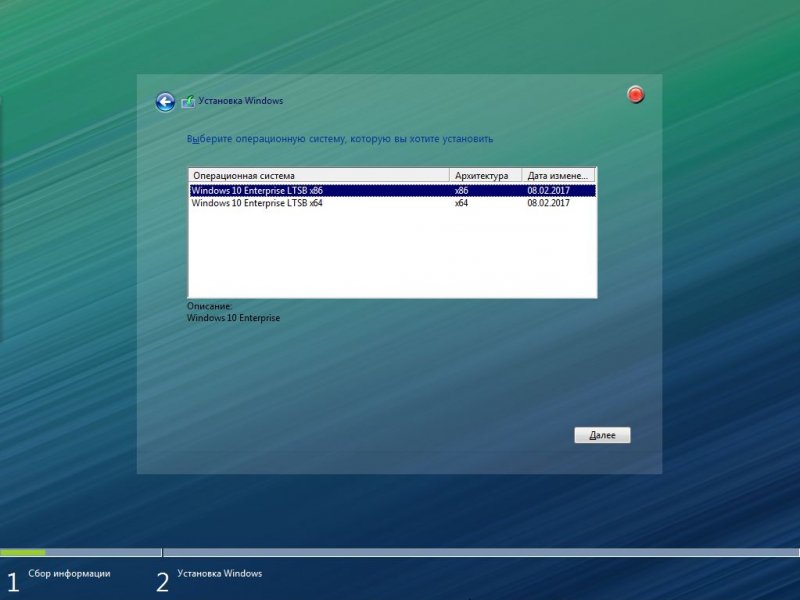Select Windows 10 Enterprise LTSB x86 row
Screen dimensions: 800x600
click(392, 191)
